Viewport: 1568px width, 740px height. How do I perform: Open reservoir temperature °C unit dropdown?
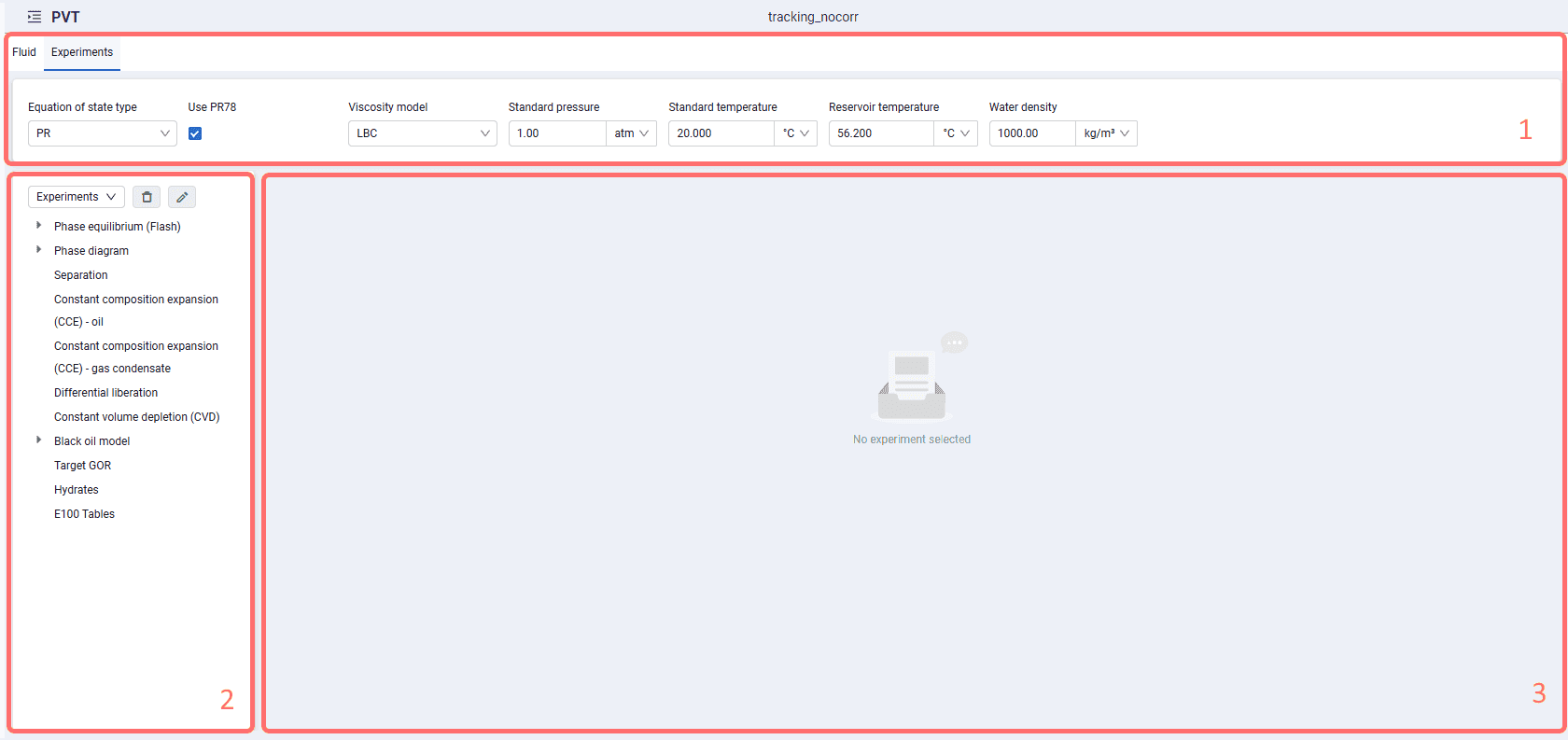(956, 133)
